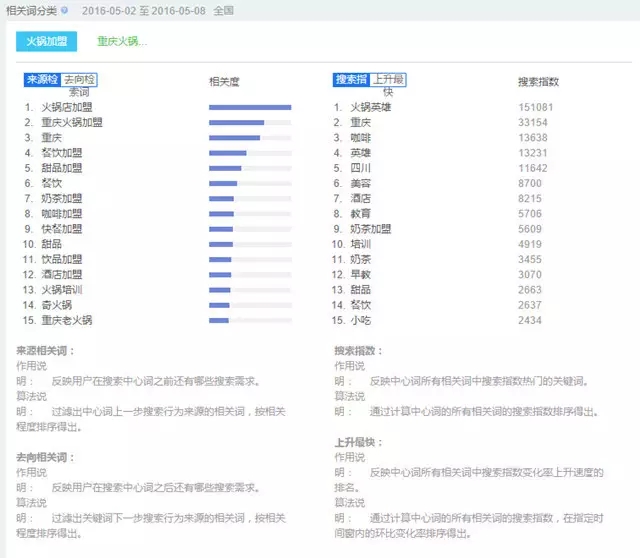Click the help icon beside 相关词分类
This screenshot has width=640, height=558.
(65, 10)
